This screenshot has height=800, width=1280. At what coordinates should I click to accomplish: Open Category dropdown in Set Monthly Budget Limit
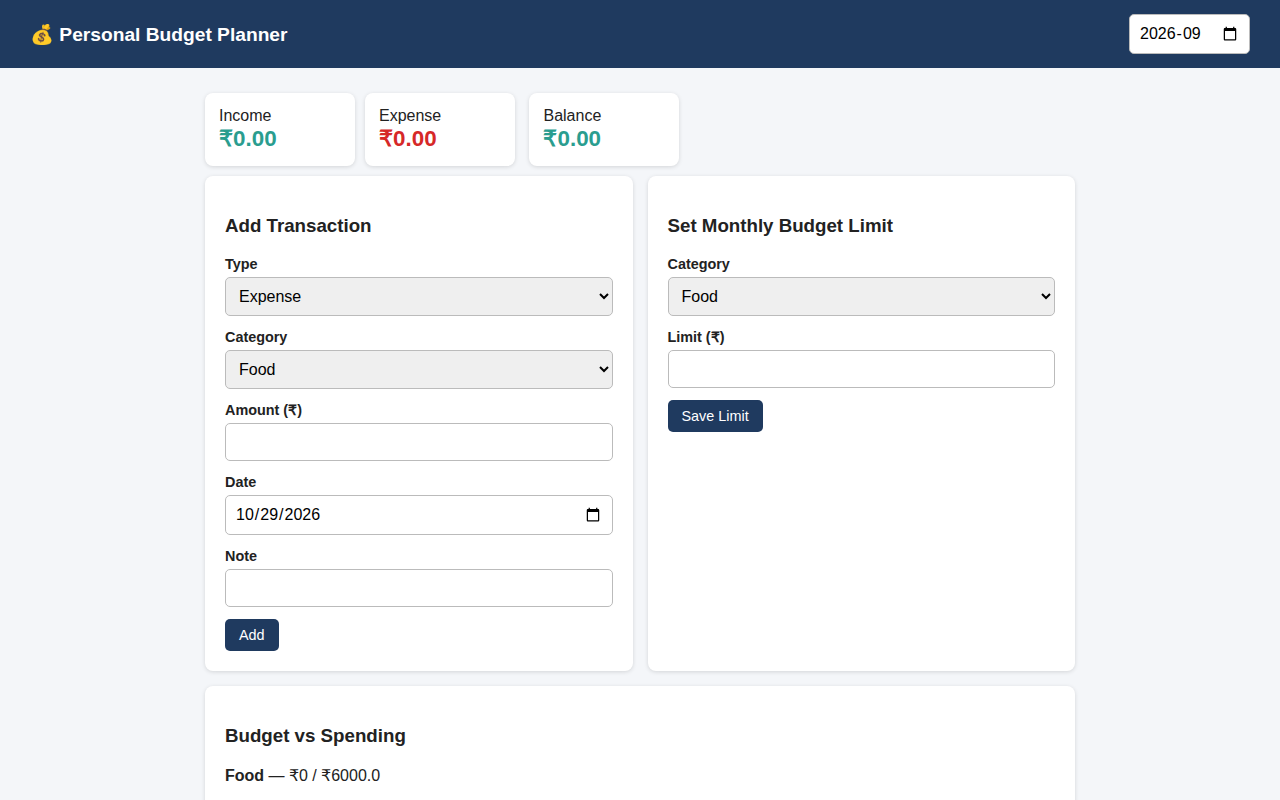pos(861,297)
